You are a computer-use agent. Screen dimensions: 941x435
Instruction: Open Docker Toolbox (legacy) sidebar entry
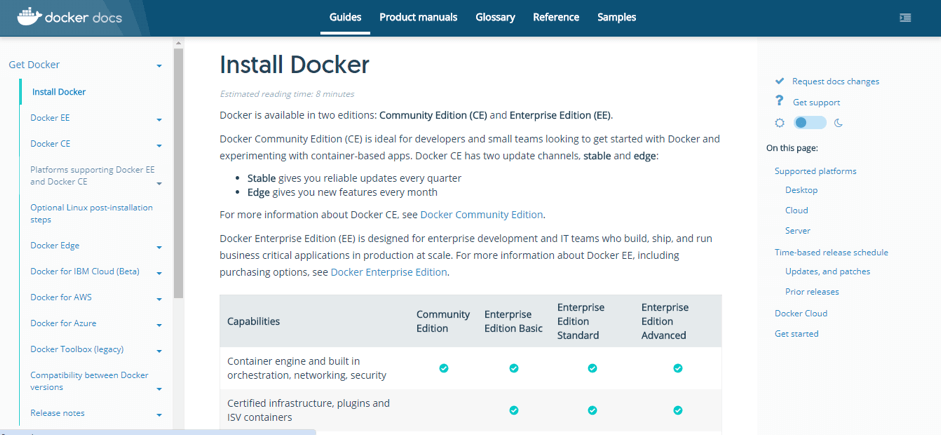click(77, 349)
